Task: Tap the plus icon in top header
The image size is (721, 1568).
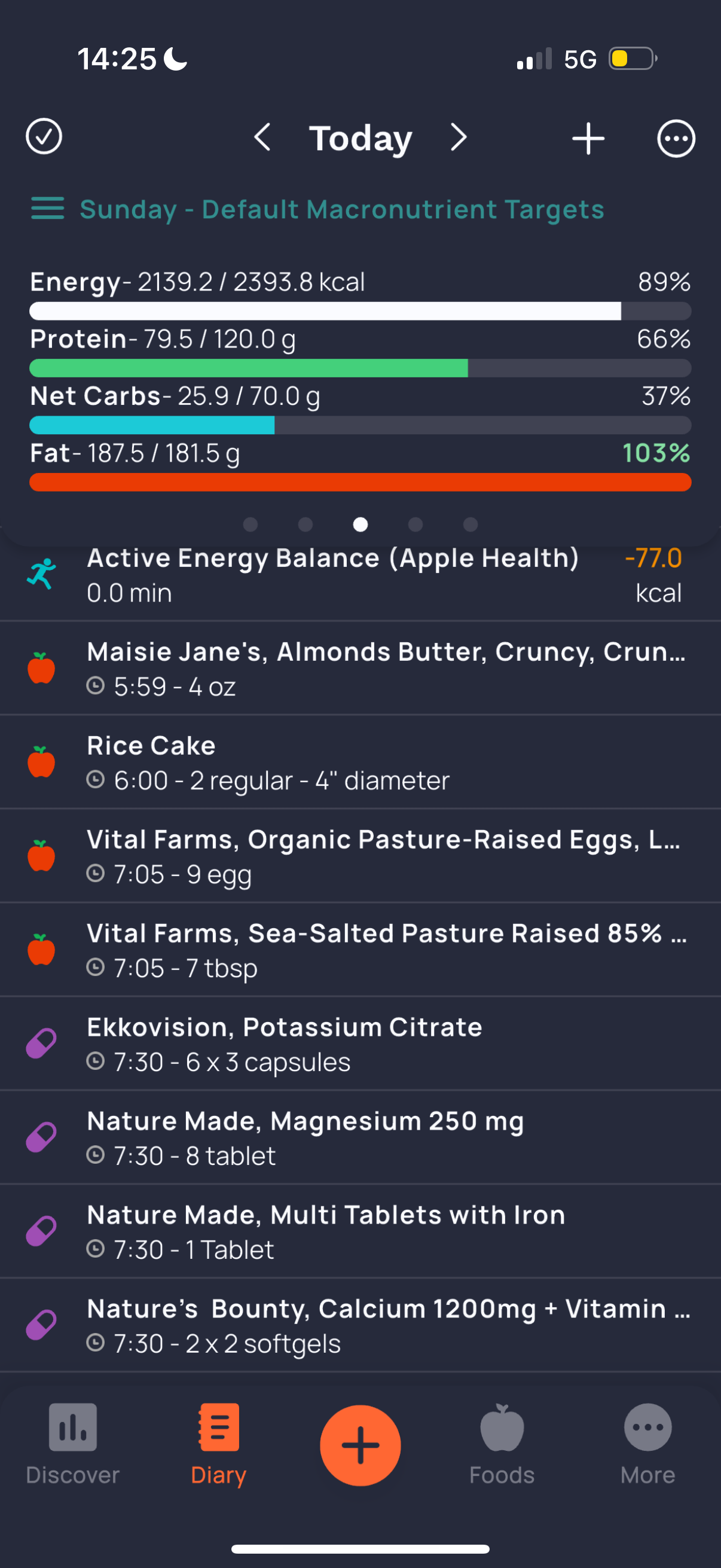Action: [x=588, y=138]
